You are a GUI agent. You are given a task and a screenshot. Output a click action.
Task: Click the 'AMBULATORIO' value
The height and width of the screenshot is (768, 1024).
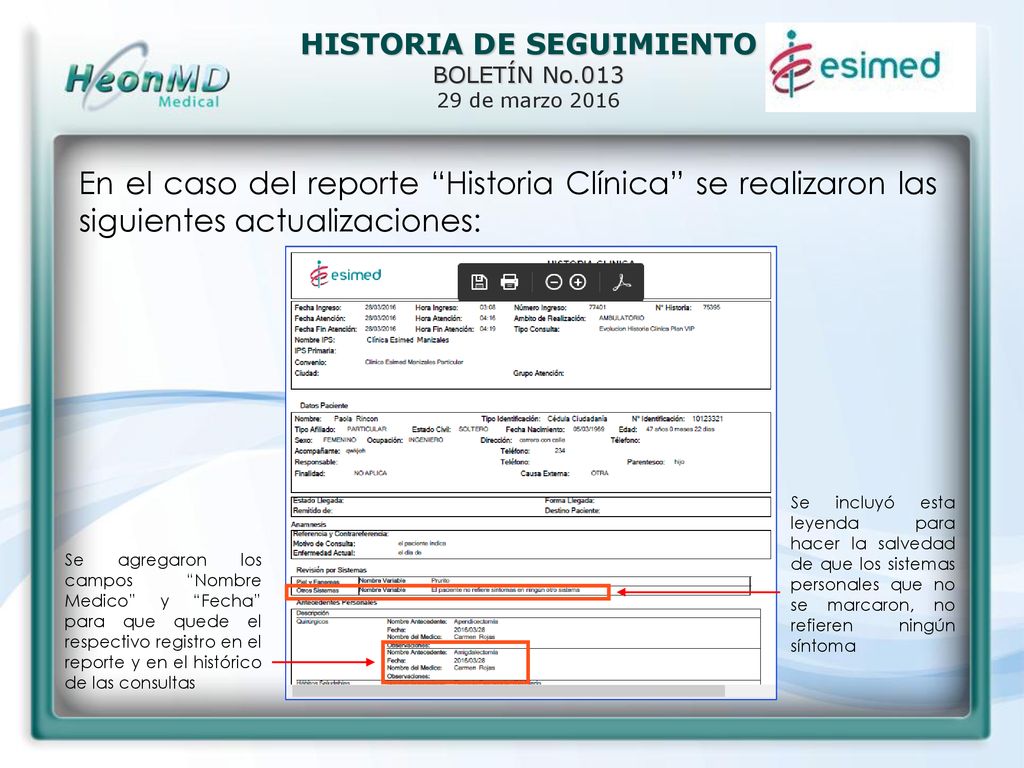622,318
